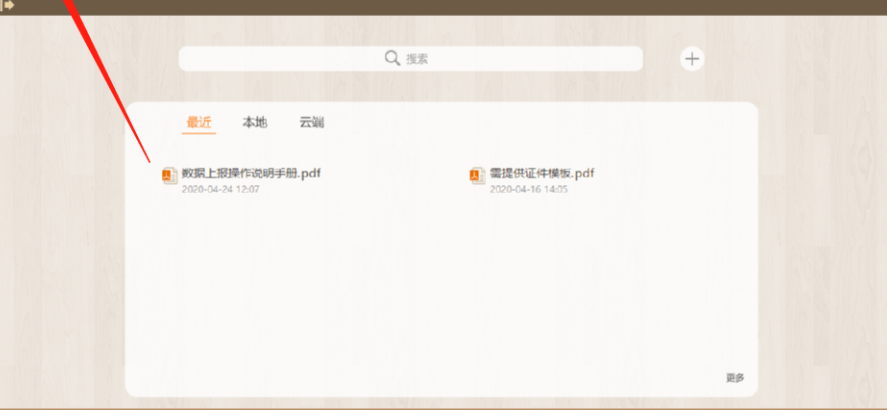
Task: Click the orange underline beneath 最近
Action: [x=199, y=133]
